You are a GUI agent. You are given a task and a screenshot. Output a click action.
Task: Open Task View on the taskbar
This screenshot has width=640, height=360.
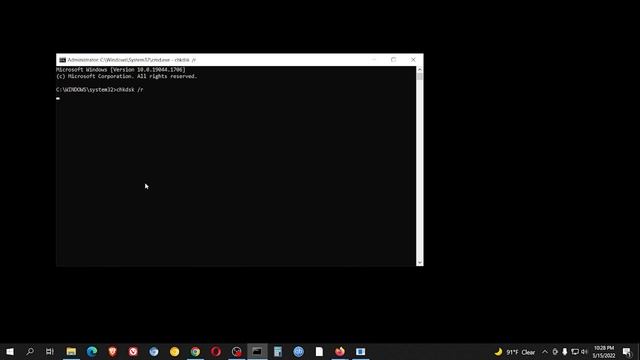tap(50, 351)
